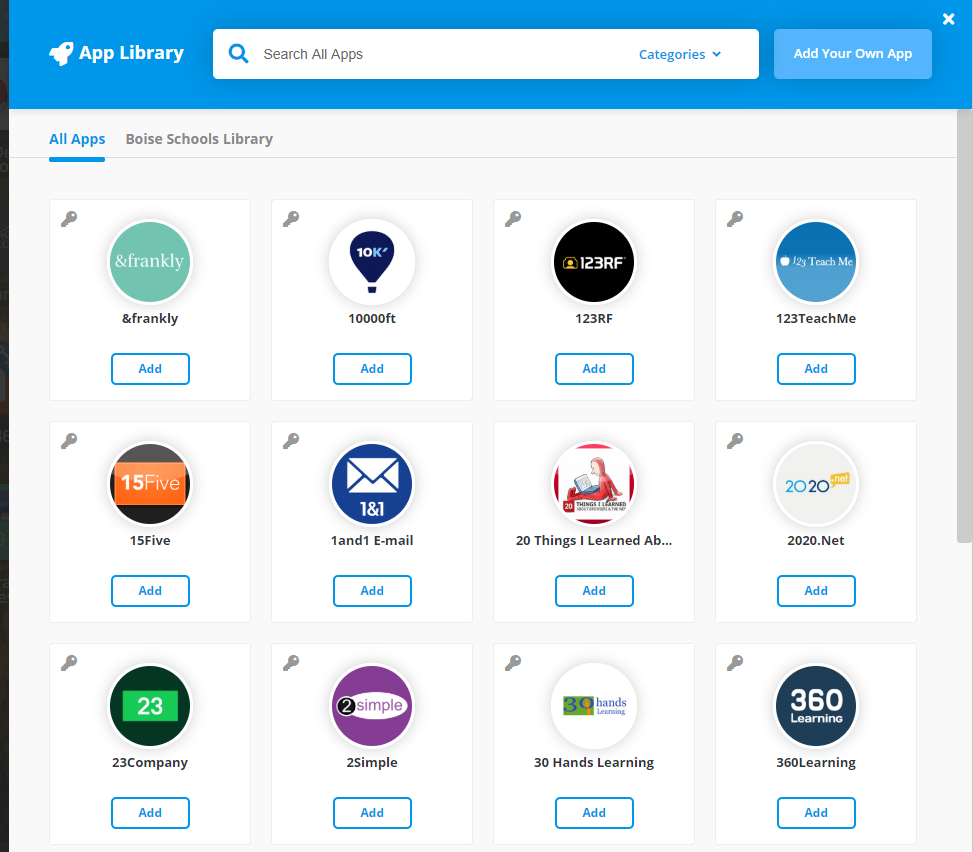
Task: Click the key icon on 360Learning card
Action: click(735, 663)
